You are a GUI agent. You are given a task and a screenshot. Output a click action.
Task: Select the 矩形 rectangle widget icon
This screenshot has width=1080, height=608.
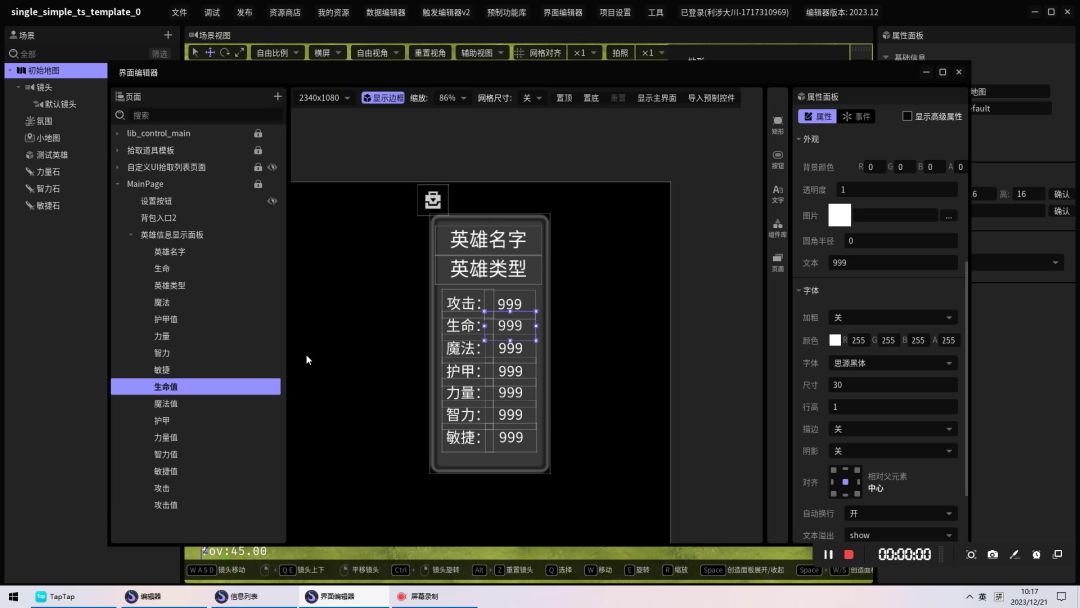[x=777, y=124]
